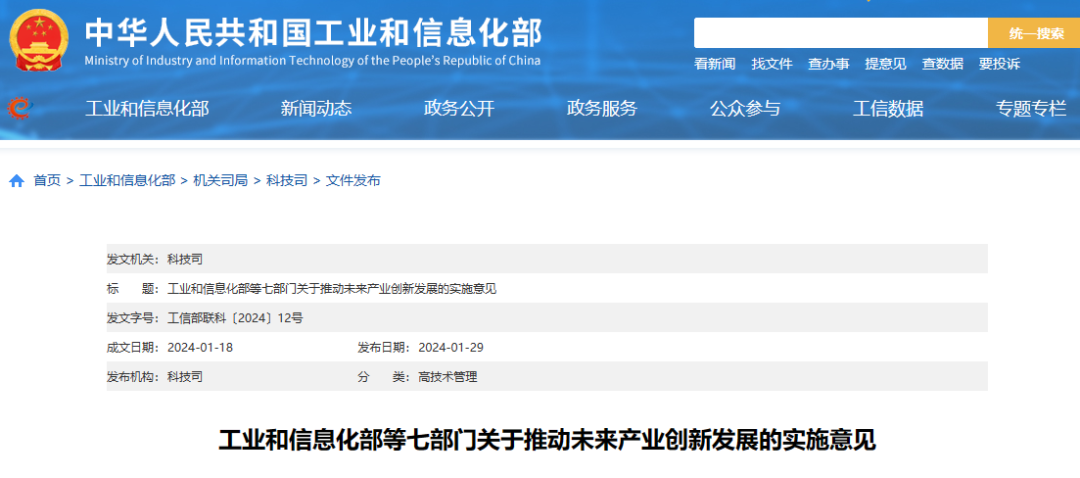Screen dimensions: 1080x478
Task: Open the 查数据 quick link
Action: 943,64
